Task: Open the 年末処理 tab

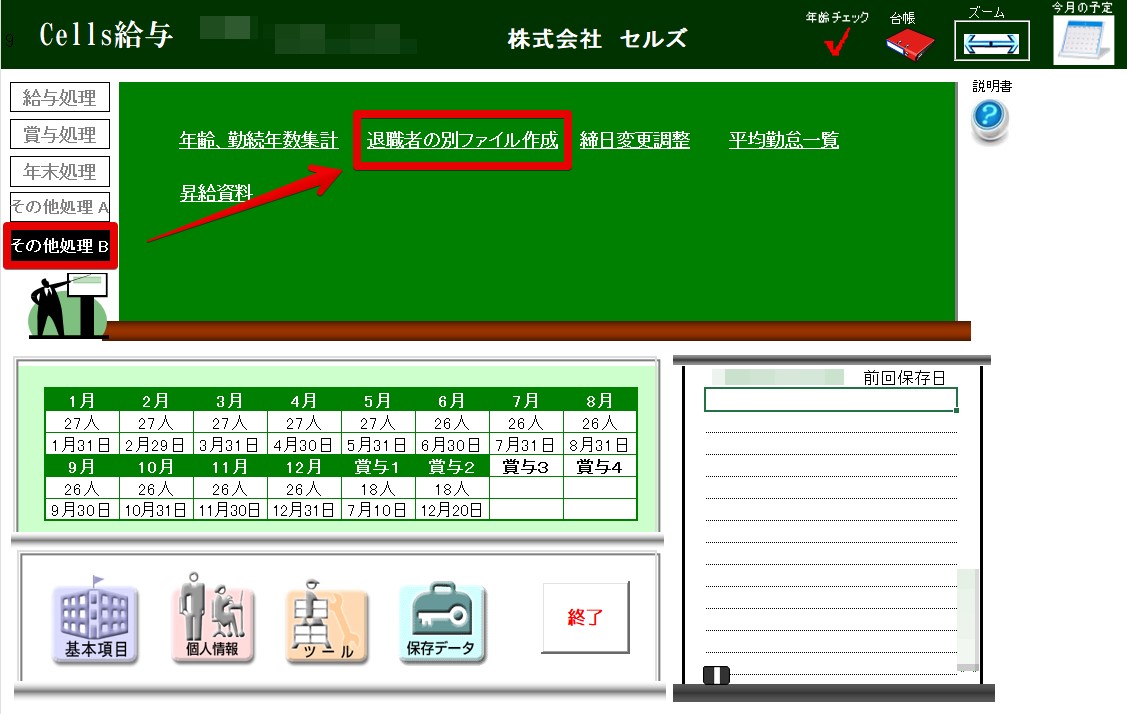Action: (60, 171)
